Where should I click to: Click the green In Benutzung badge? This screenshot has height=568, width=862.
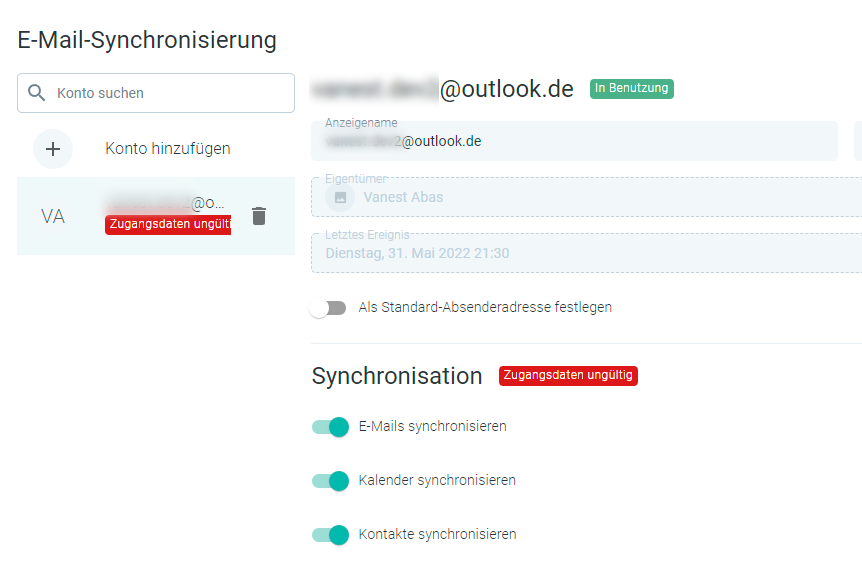(x=632, y=89)
